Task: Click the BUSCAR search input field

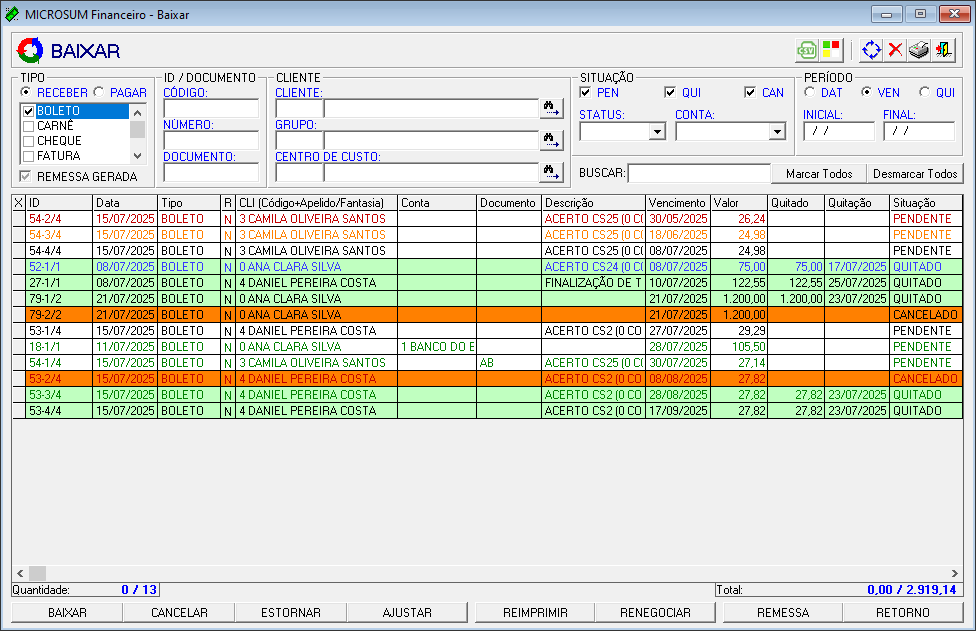Action: (x=698, y=174)
